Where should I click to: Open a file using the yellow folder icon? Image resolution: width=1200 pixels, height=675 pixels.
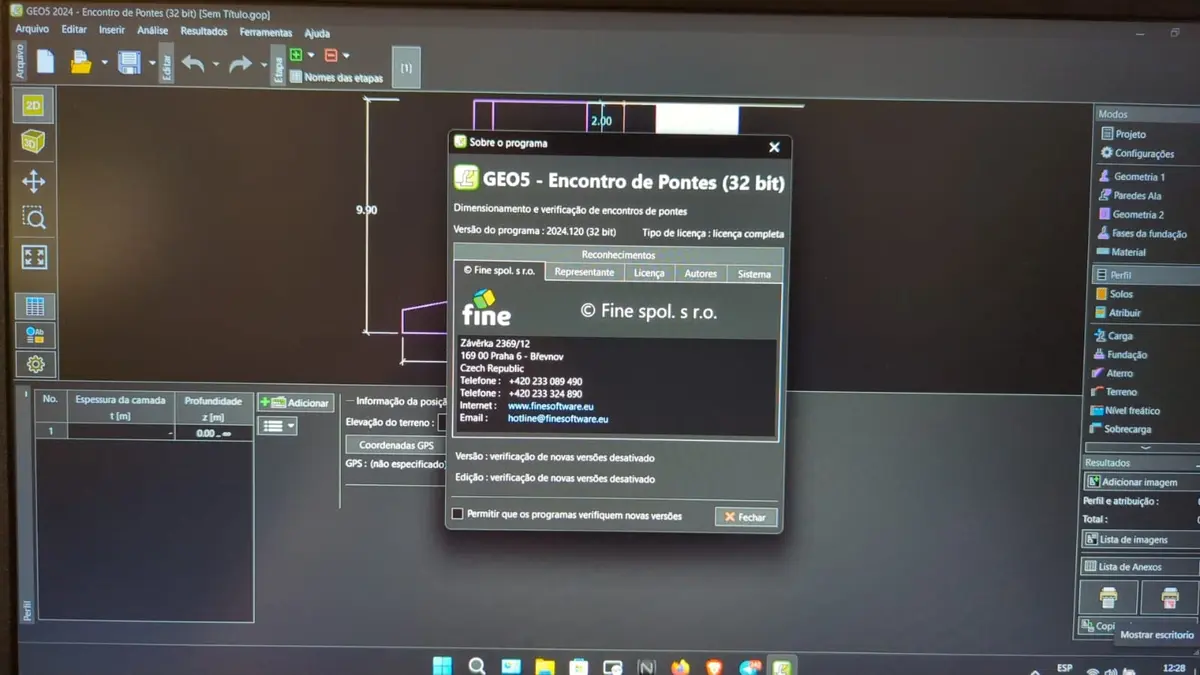pos(81,63)
